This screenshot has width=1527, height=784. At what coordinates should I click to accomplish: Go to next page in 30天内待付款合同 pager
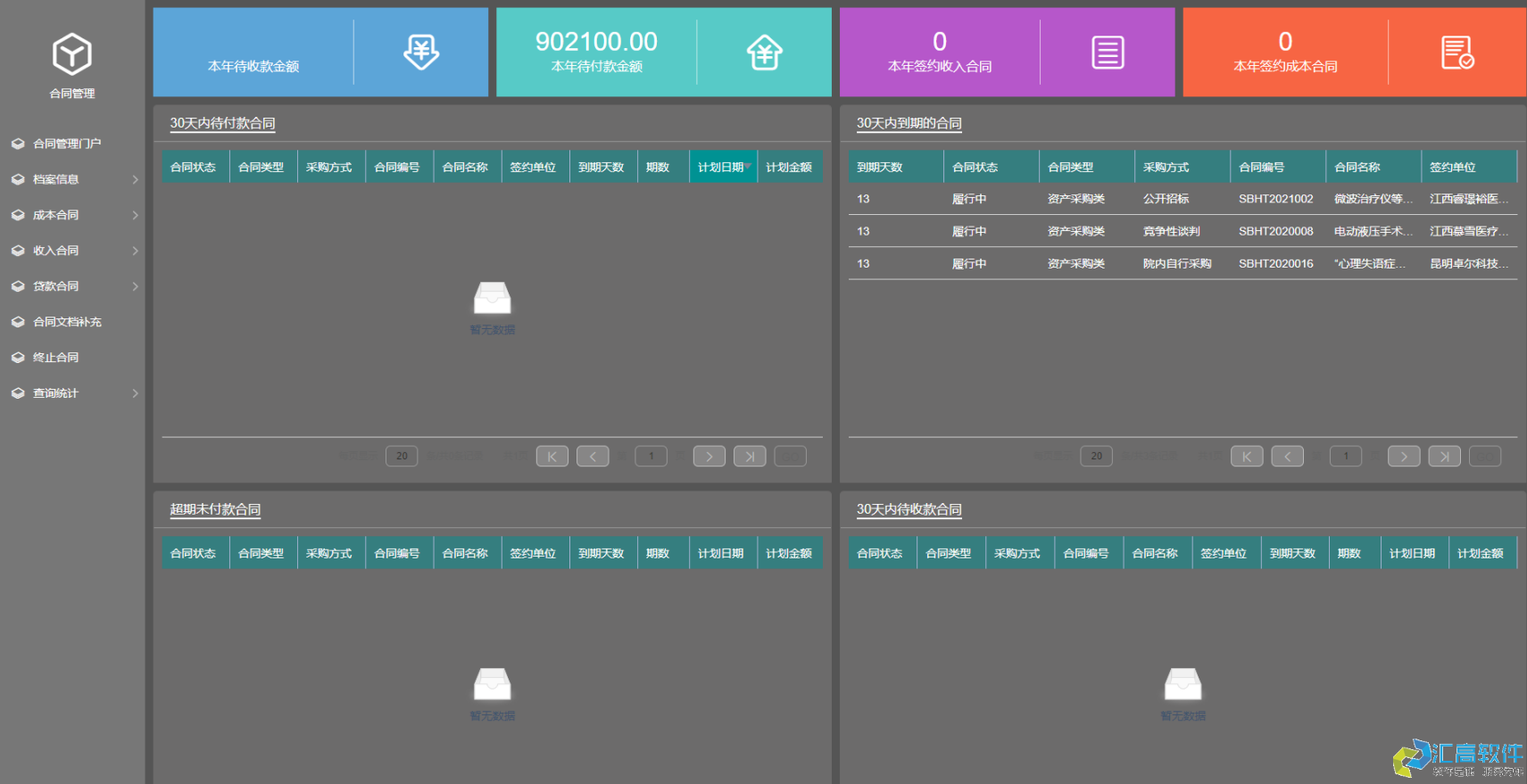(x=709, y=457)
